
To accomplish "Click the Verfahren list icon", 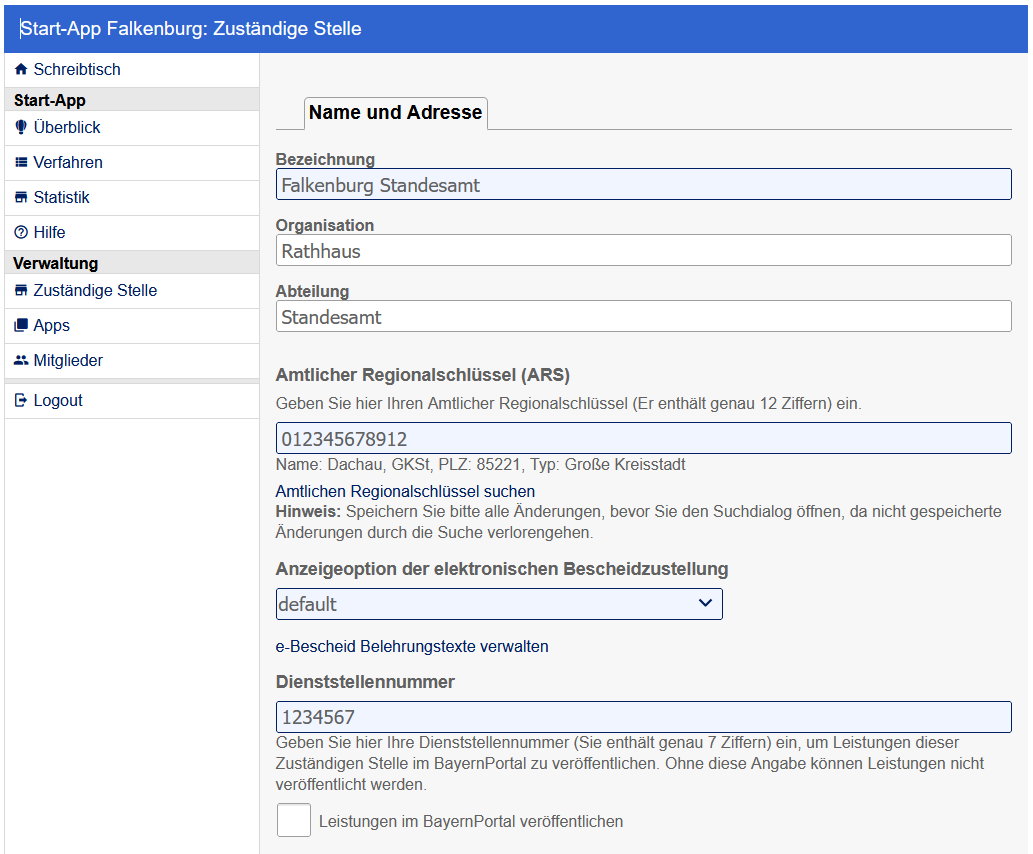I will (21, 163).
